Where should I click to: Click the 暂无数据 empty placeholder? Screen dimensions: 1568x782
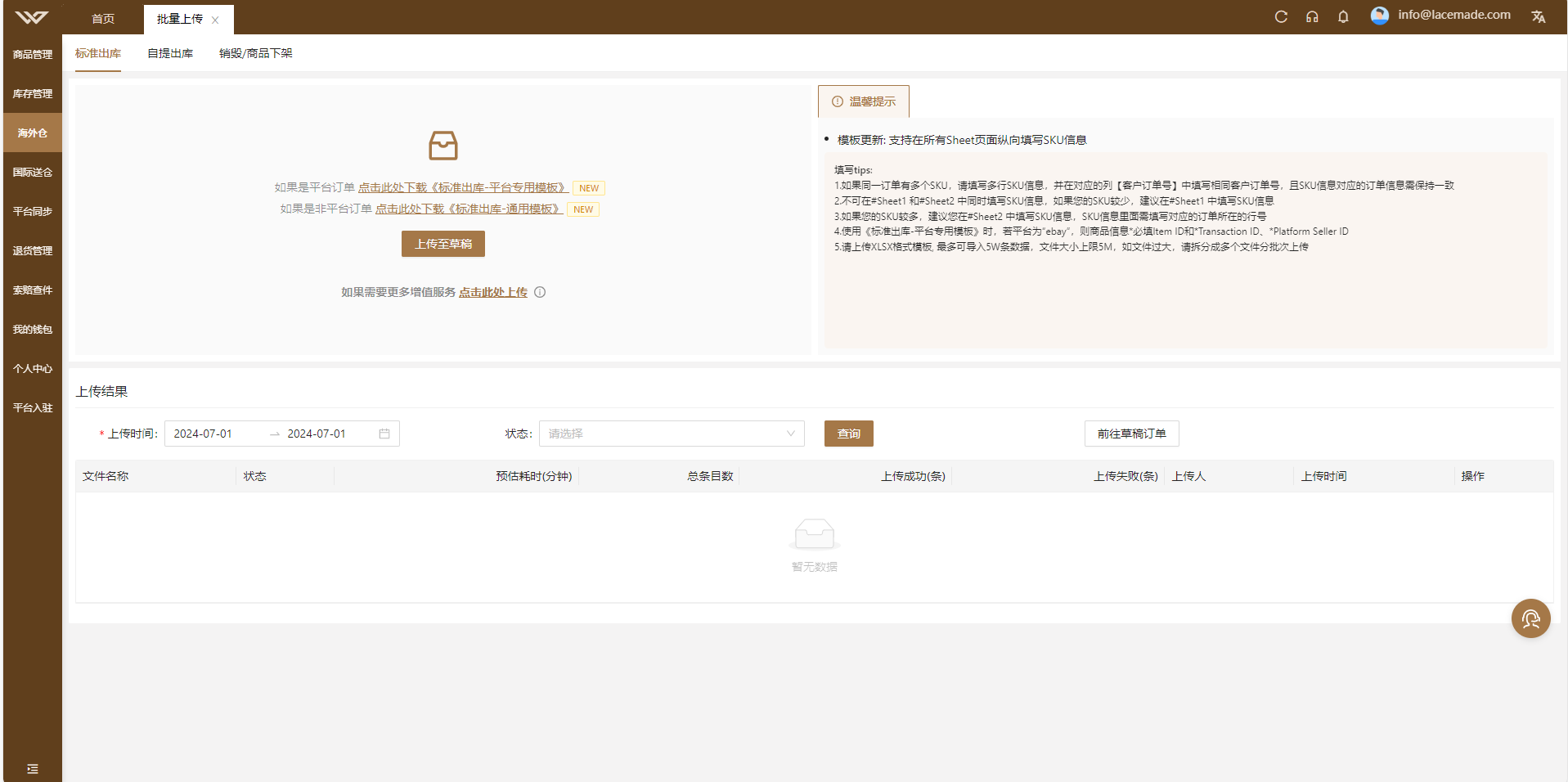click(815, 545)
